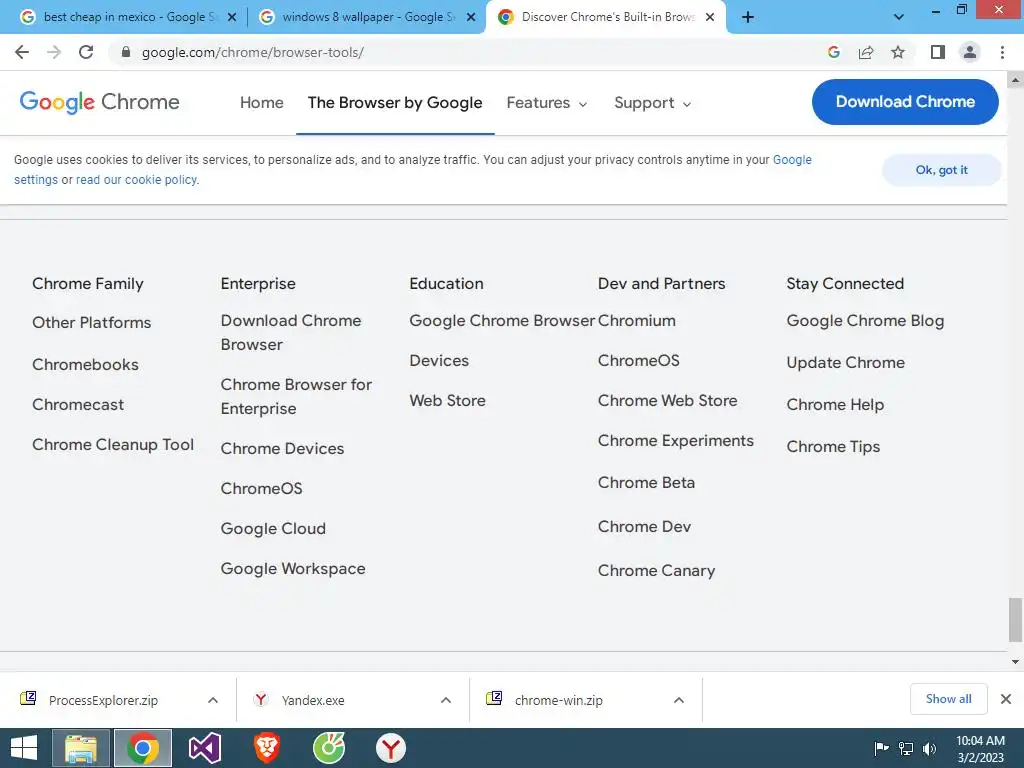
Task: Open the Chrome Experiments link
Action: 676,441
